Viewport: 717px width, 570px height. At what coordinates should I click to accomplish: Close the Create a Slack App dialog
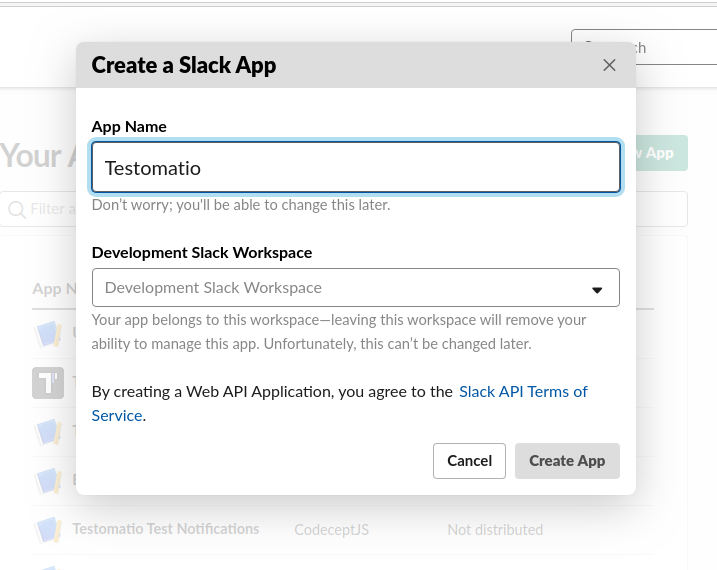(x=609, y=65)
